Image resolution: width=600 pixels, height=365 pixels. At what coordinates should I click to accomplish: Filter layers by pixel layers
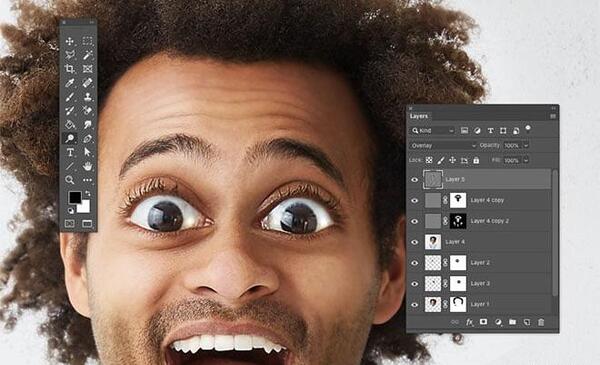(464, 131)
